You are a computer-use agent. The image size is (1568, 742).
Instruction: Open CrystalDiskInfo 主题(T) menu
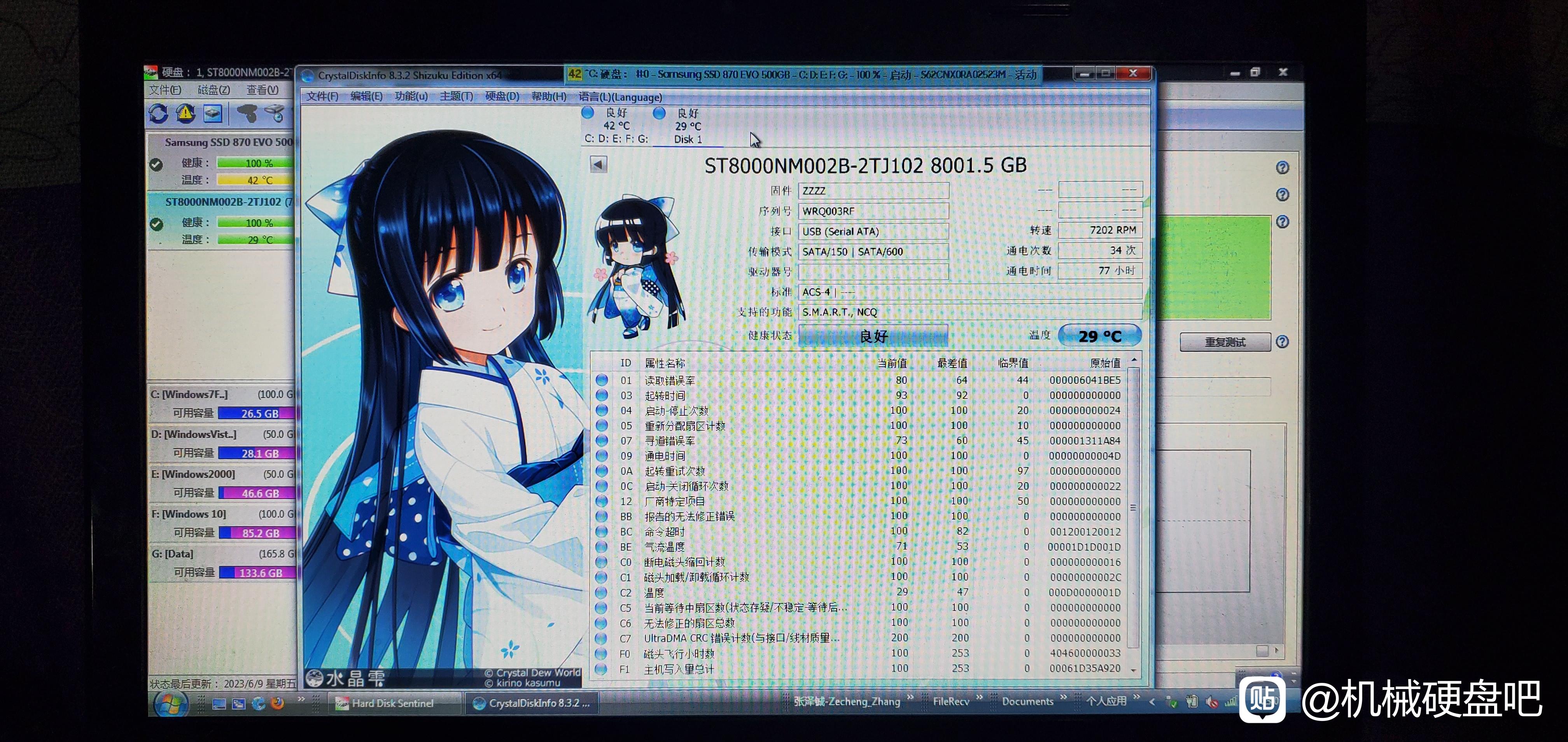point(456,96)
